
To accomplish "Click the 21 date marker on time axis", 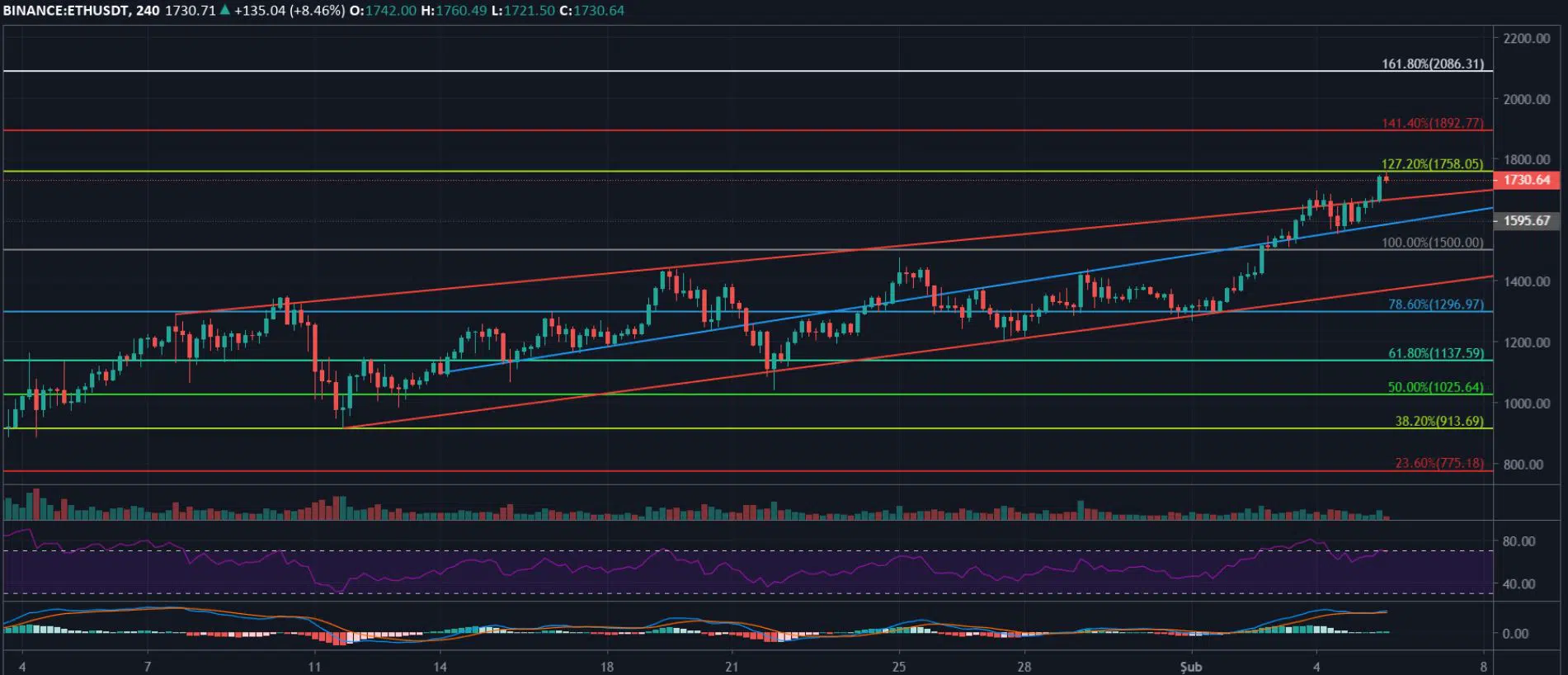I will click(x=731, y=666).
